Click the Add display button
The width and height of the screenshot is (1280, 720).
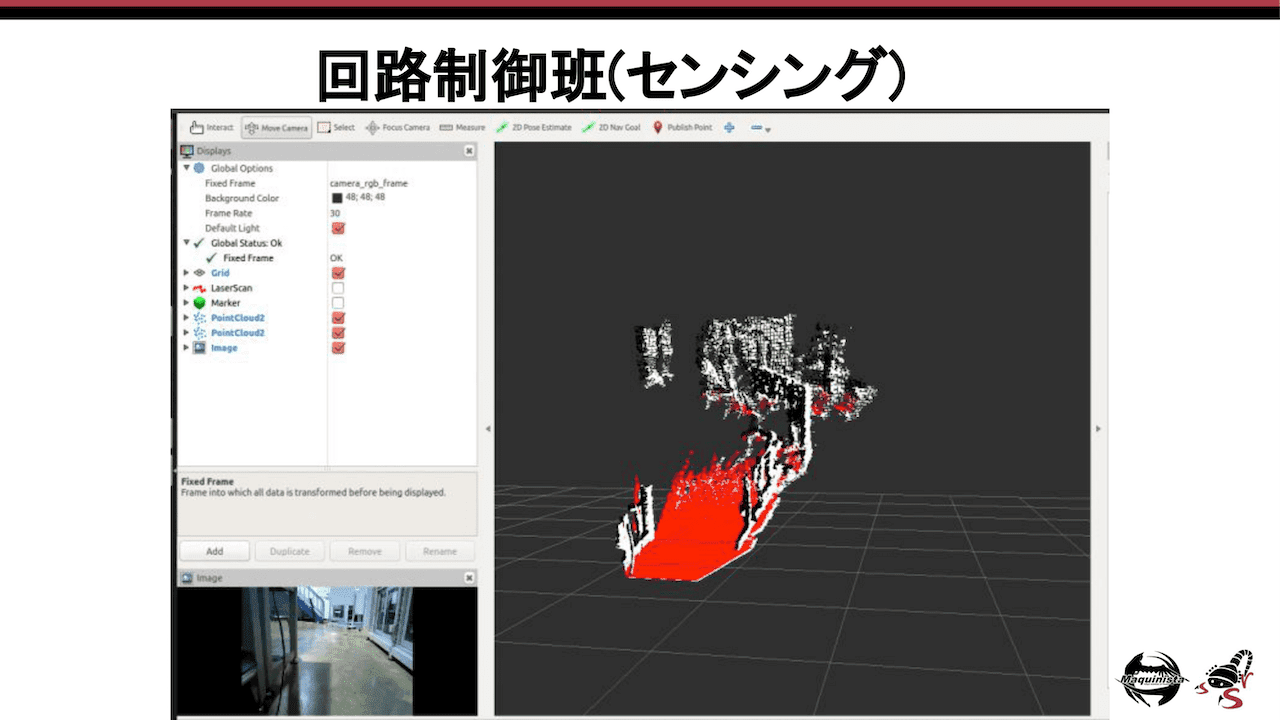214,551
